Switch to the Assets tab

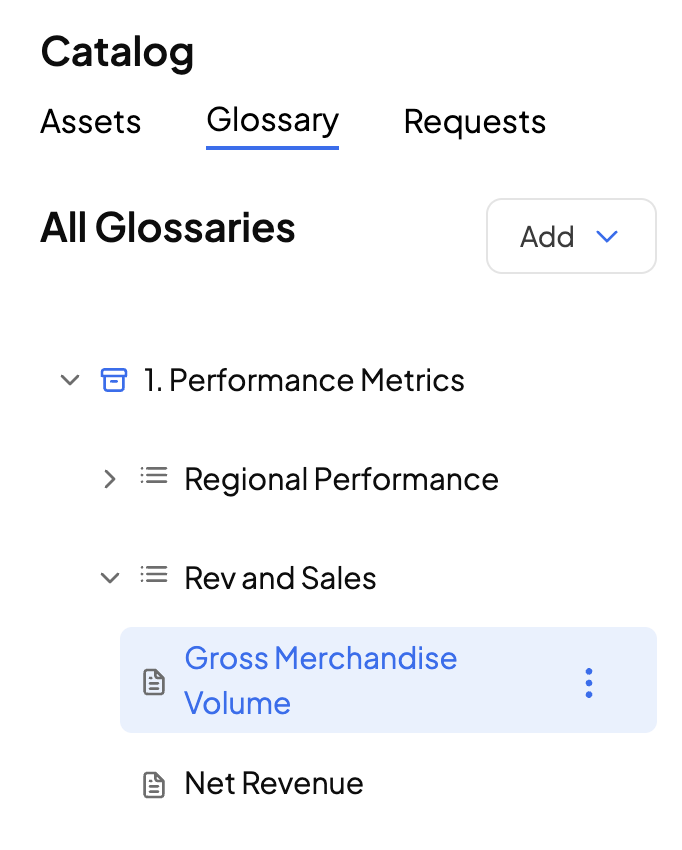click(x=91, y=122)
